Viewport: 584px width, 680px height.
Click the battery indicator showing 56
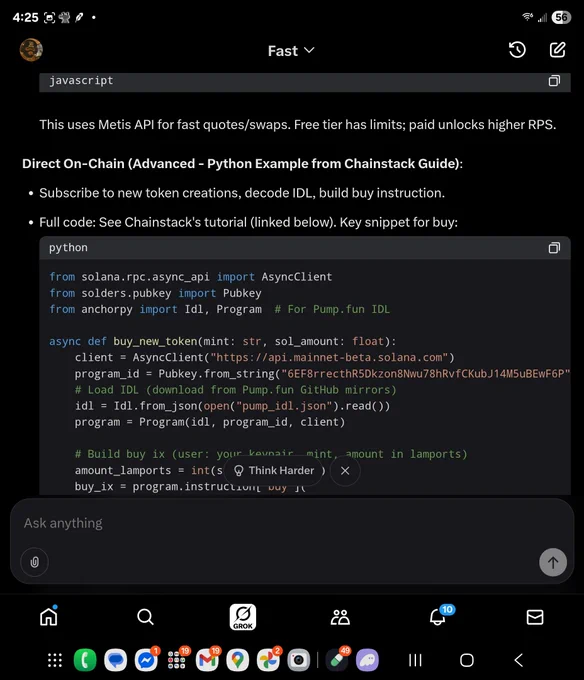[561, 17]
